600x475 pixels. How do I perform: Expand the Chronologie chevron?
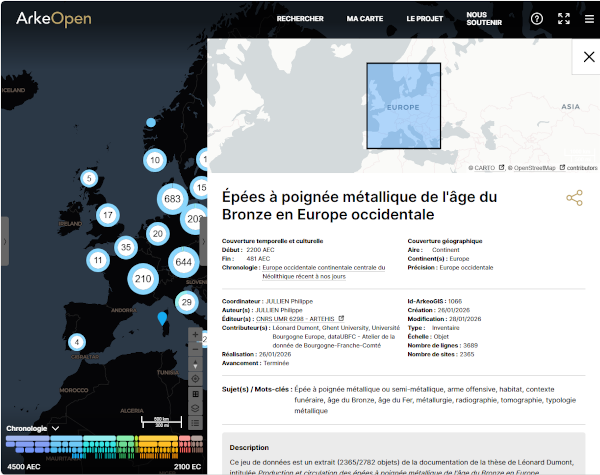click(x=55, y=428)
